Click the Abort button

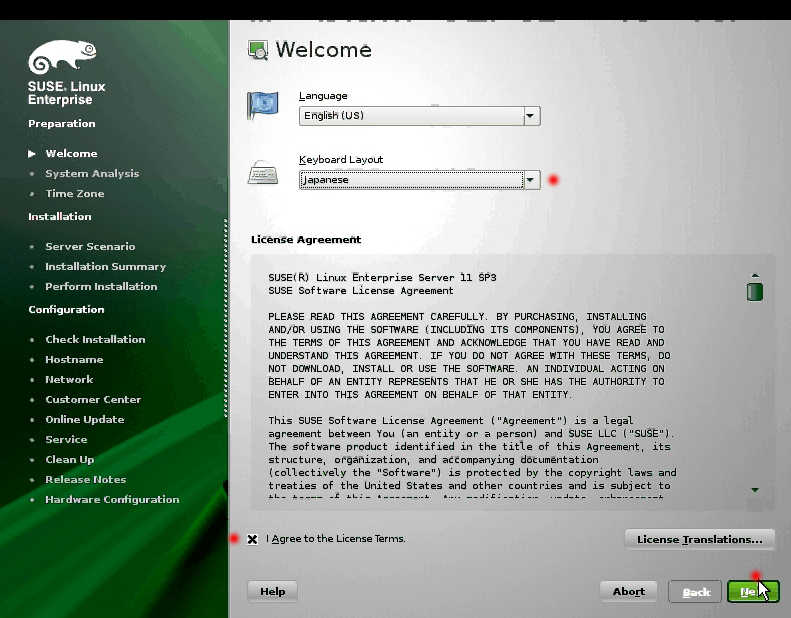[629, 591]
